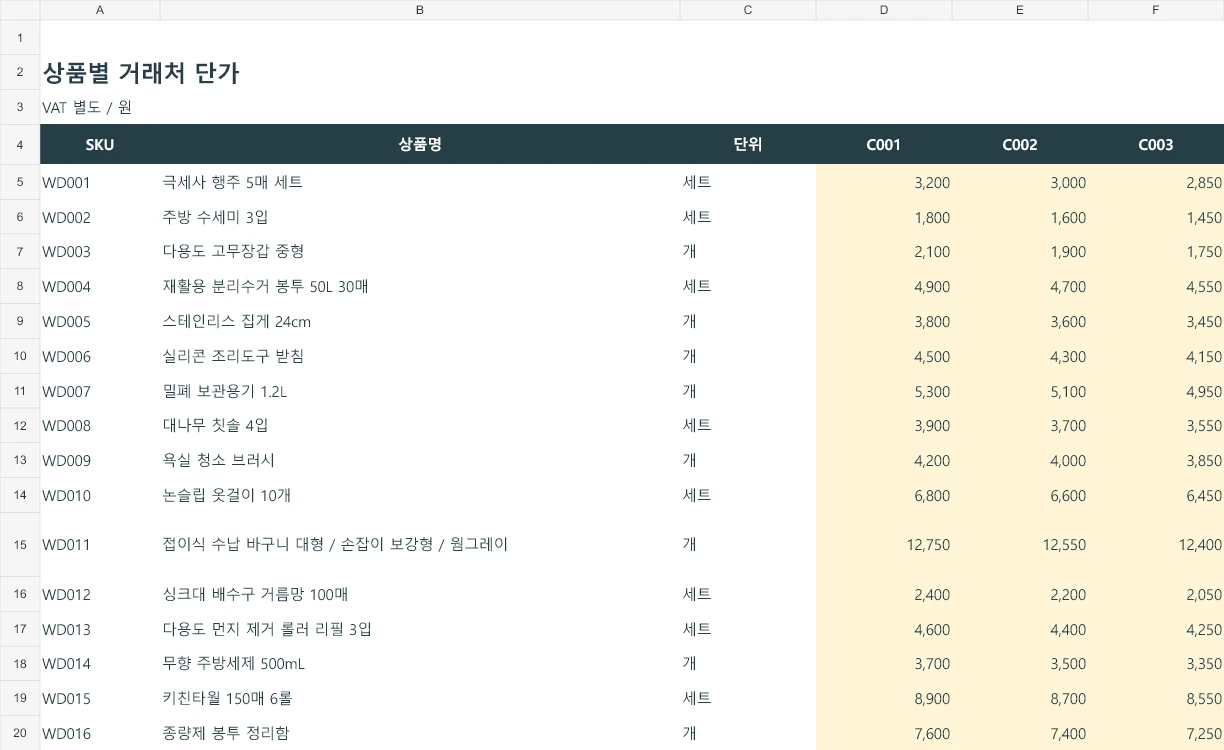Select column D header

[x=884, y=10]
